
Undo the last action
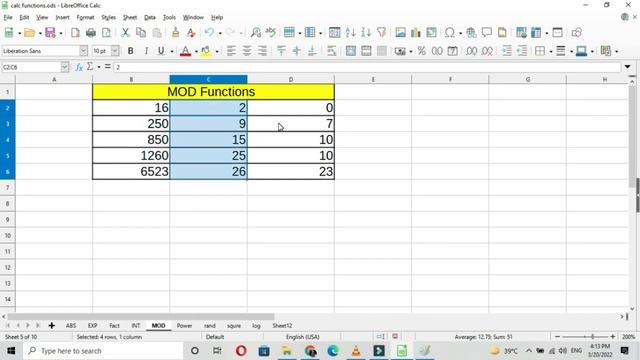209,33
